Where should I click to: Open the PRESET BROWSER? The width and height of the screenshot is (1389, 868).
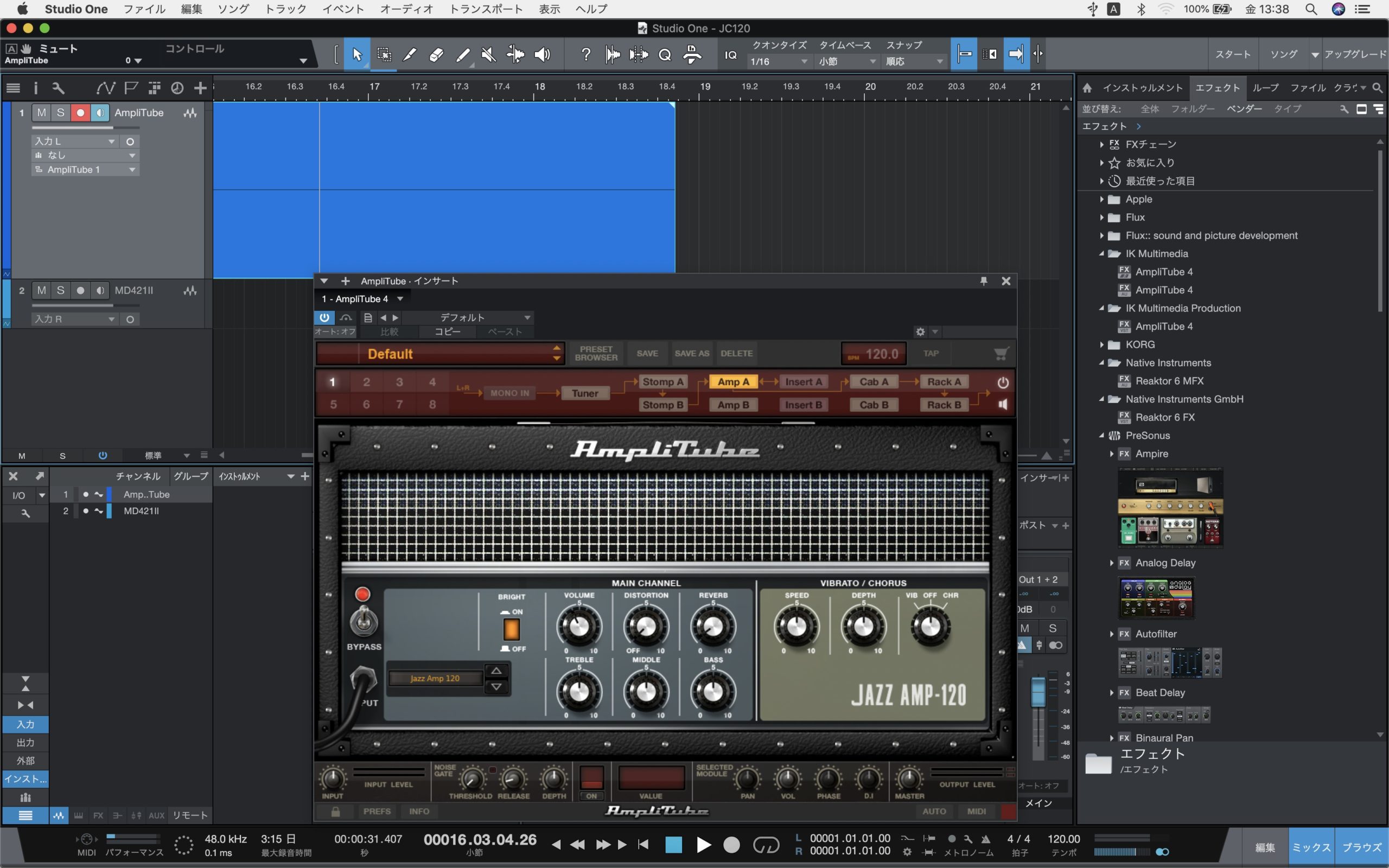pos(596,354)
